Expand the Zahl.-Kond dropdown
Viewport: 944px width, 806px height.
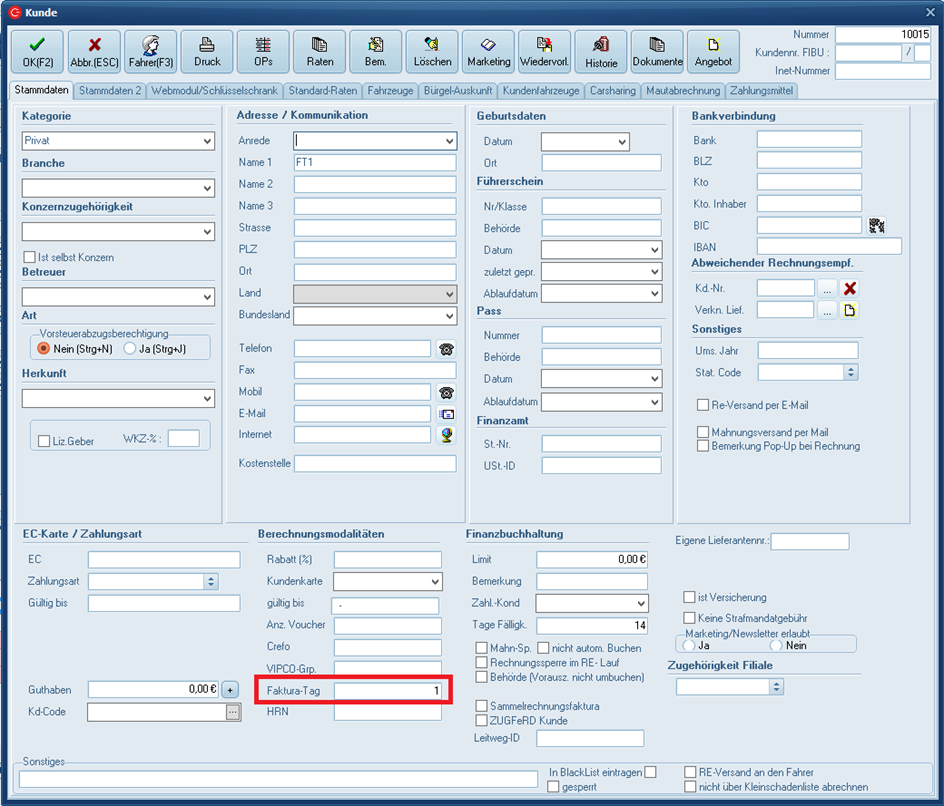point(640,604)
